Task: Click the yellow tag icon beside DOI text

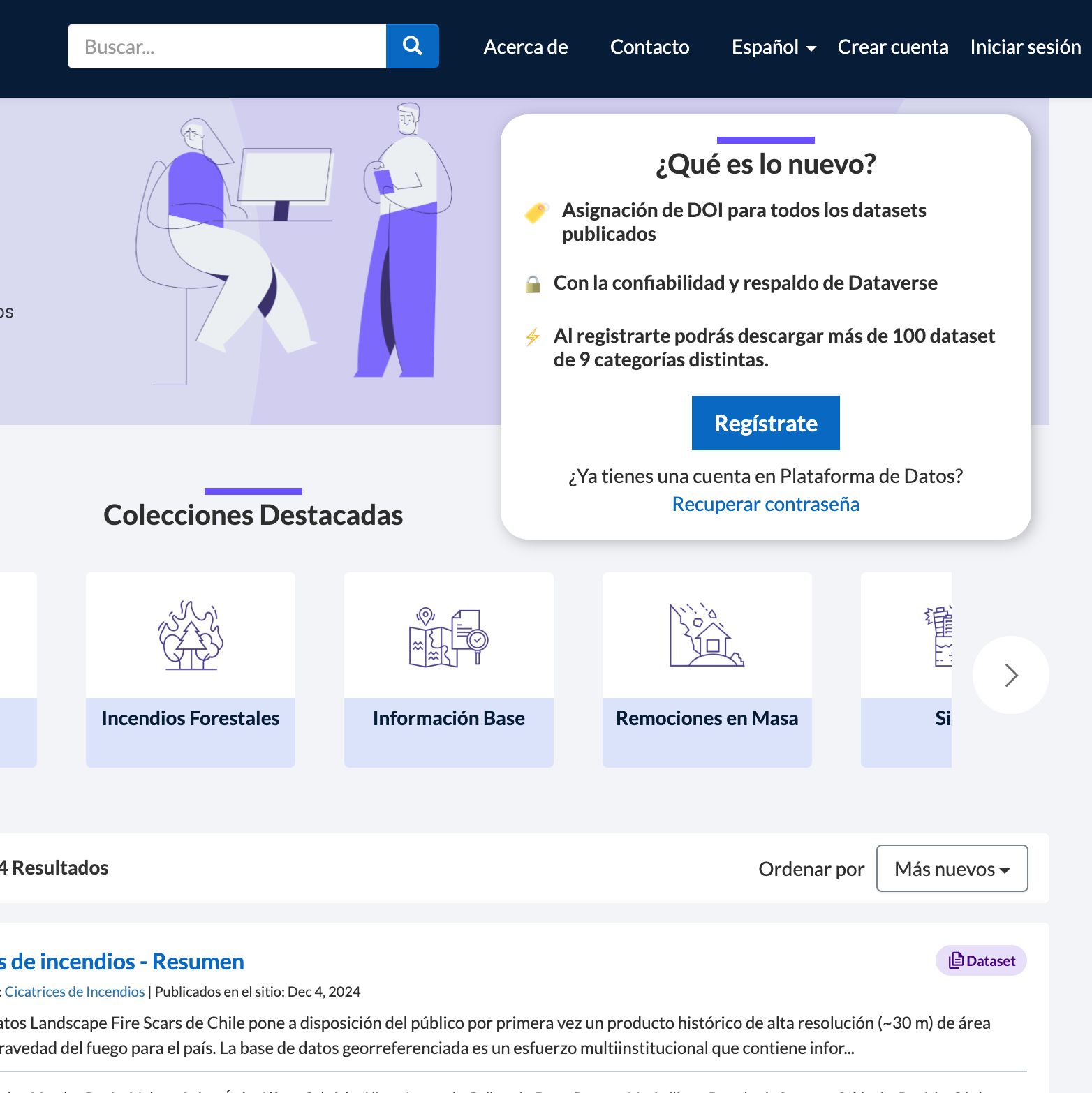Action: pyautogui.click(x=537, y=213)
